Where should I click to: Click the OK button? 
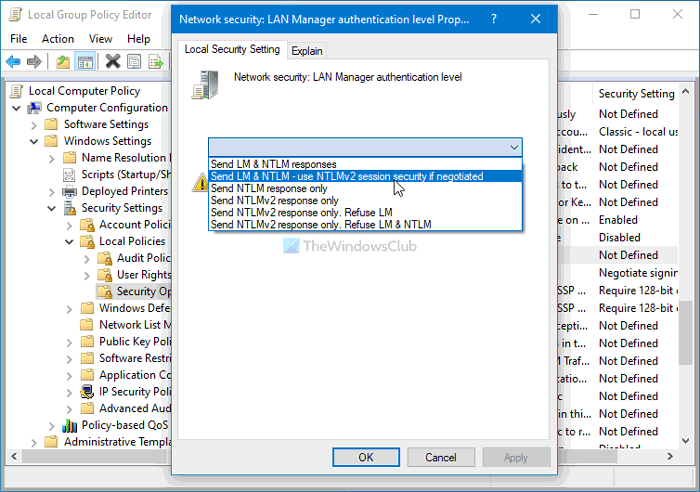[366, 457]
